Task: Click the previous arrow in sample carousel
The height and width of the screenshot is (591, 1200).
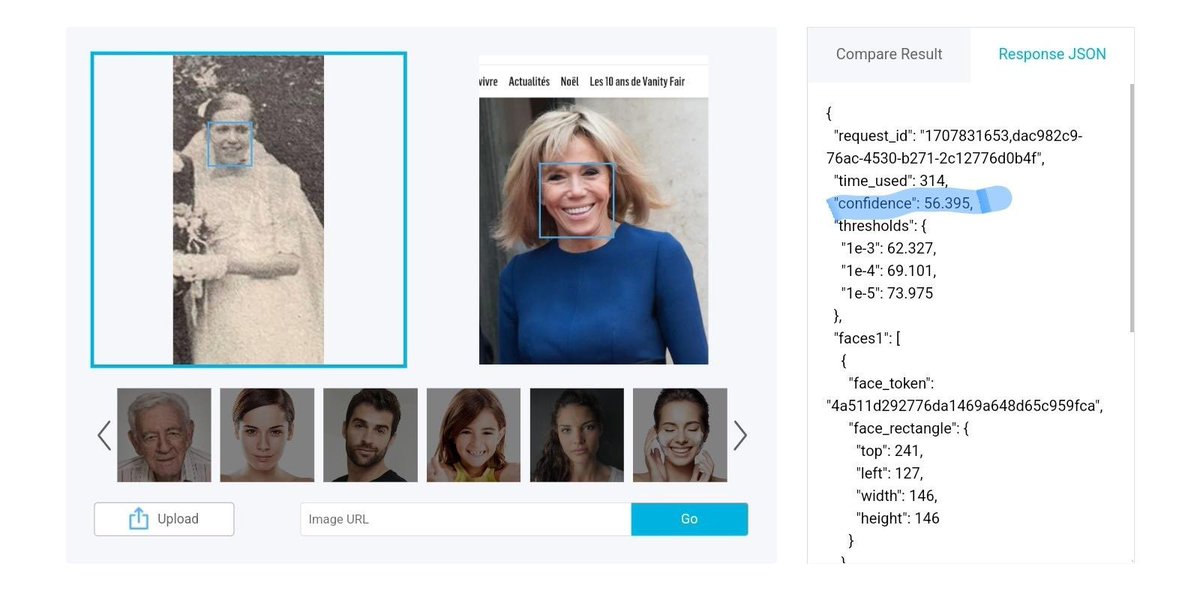Action: [104, 435]
